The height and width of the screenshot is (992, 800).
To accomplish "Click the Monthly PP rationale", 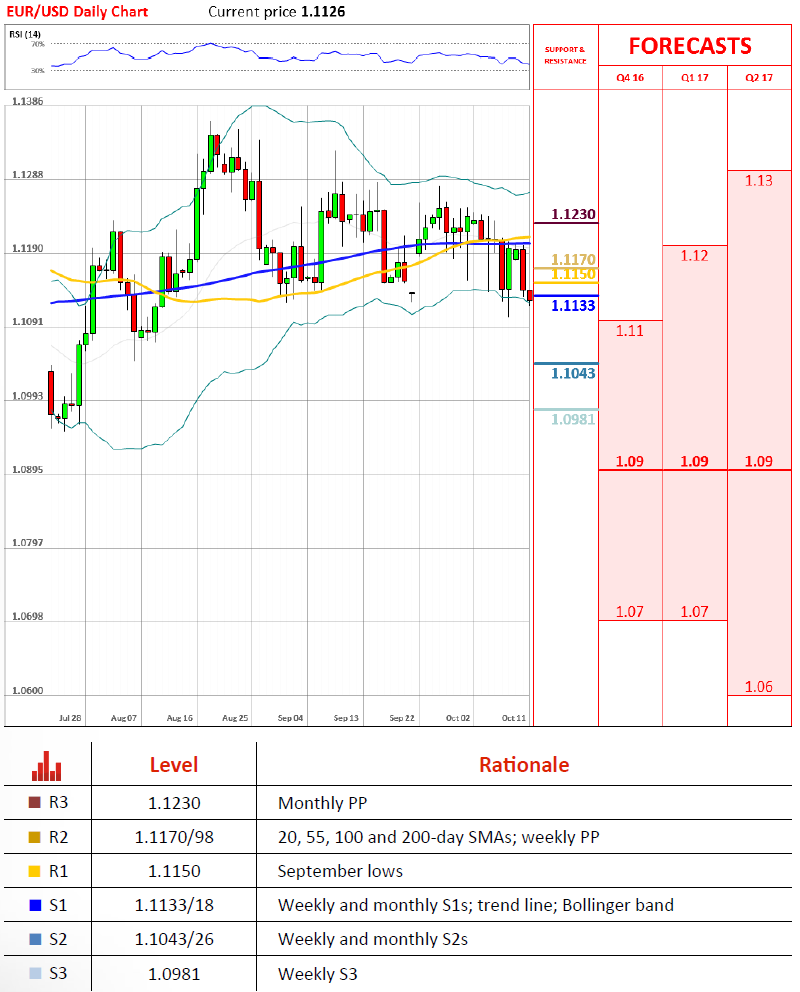I will point(323,803).
